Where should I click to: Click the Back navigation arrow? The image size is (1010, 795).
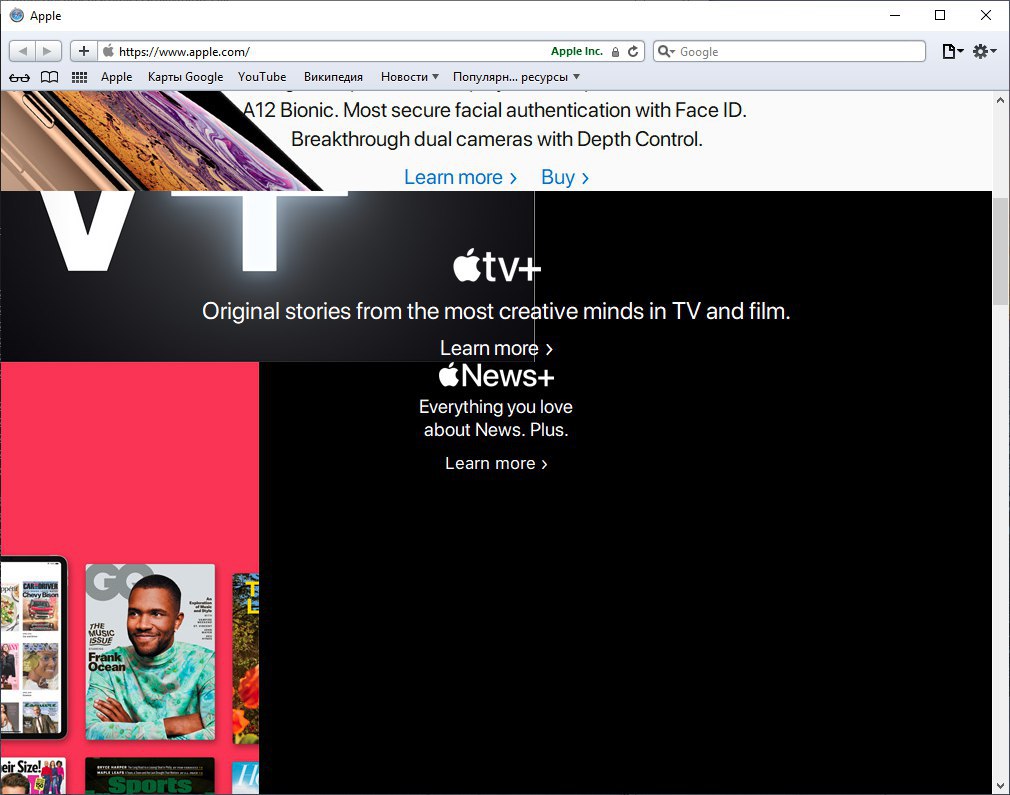[x=23, y=51]
